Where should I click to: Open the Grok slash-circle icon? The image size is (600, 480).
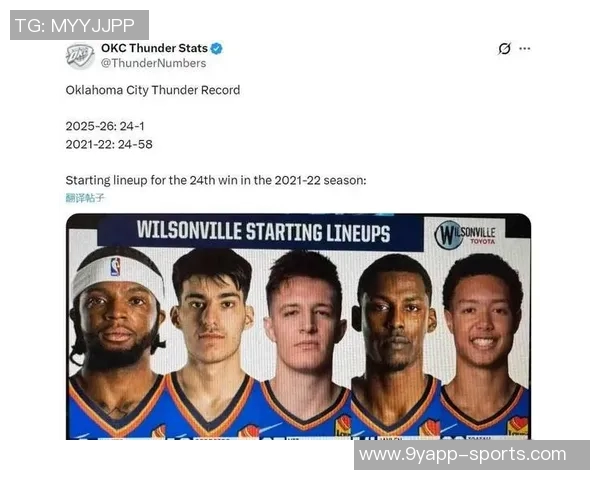click(504, 49)
